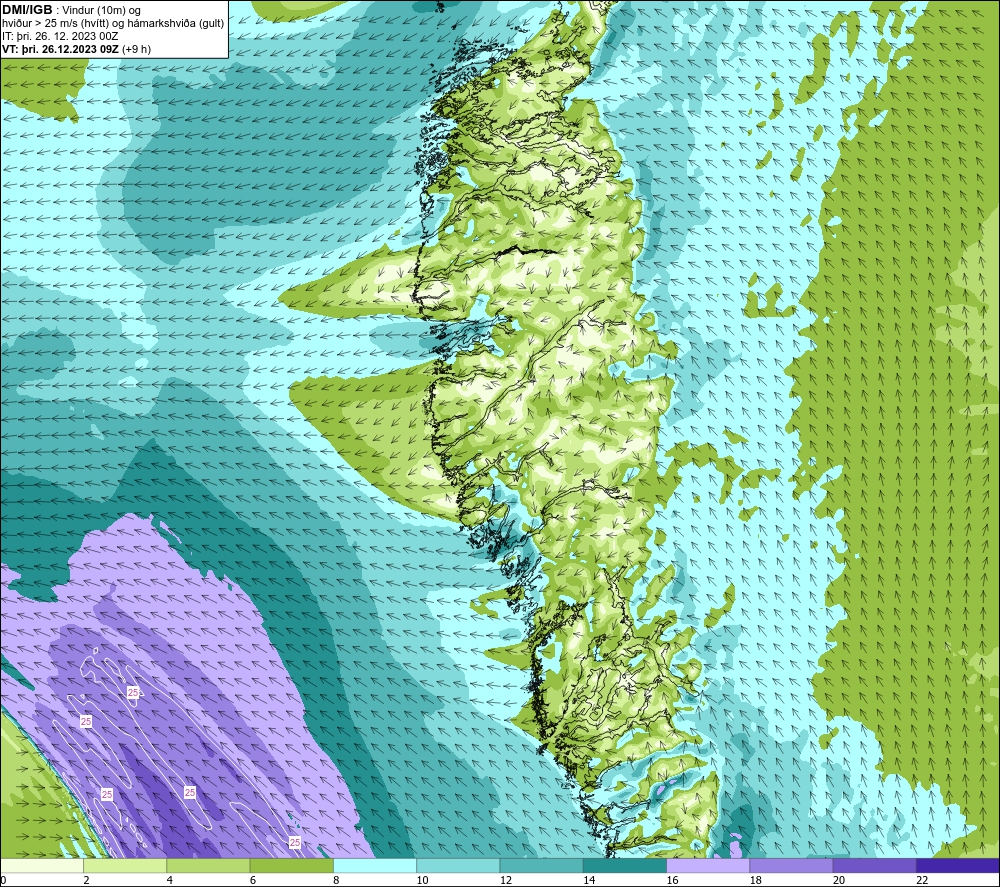
Task: Pick the 4–6 m/s green legend swatch
Action: tap(209, 865)
